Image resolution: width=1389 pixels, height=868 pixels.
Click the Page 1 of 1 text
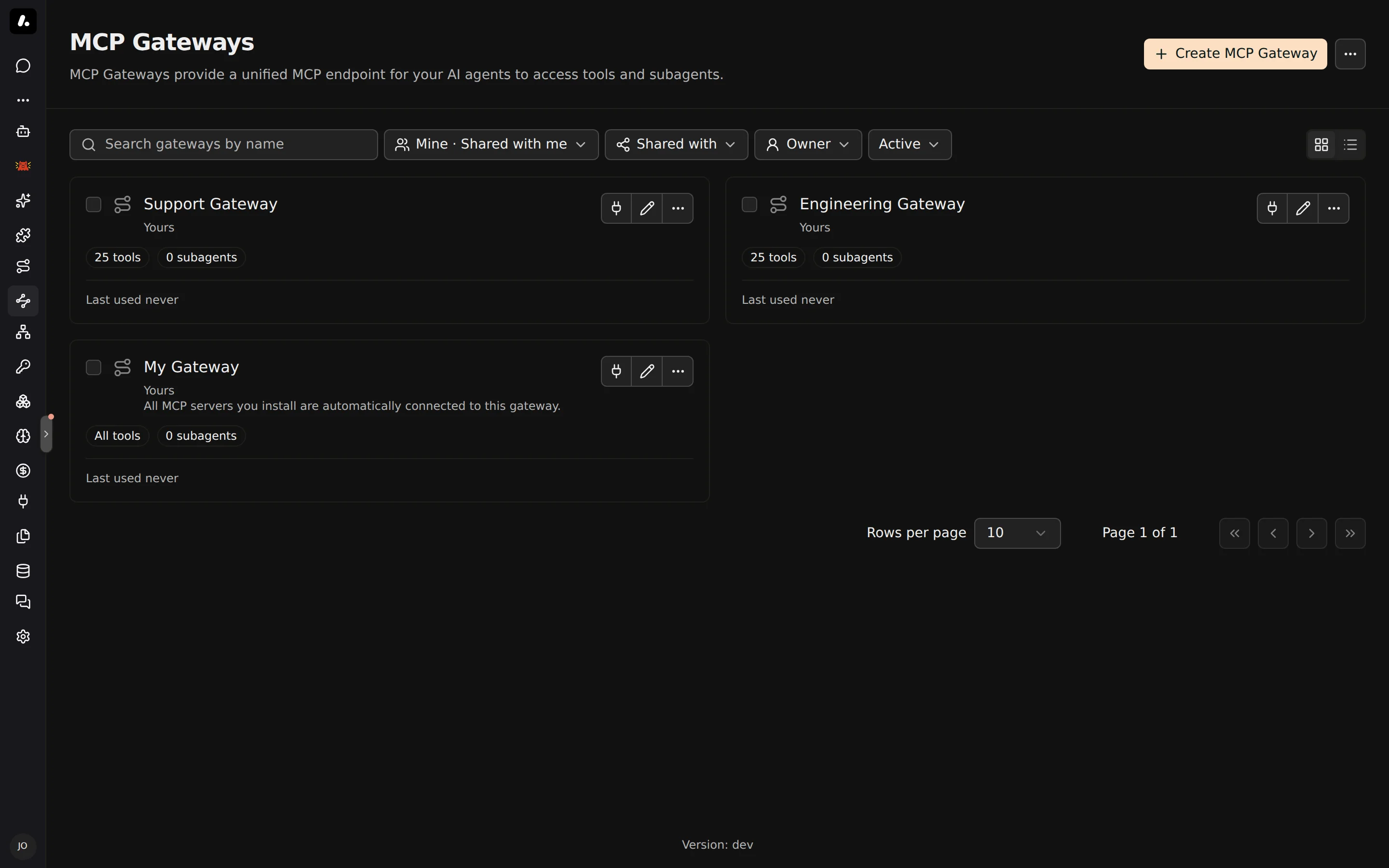point(1139,533)
